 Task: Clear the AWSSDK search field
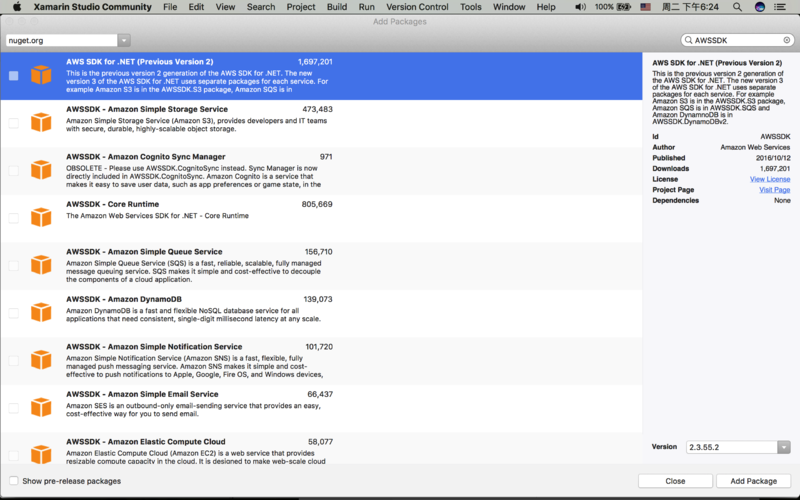[x=787, y=40]
